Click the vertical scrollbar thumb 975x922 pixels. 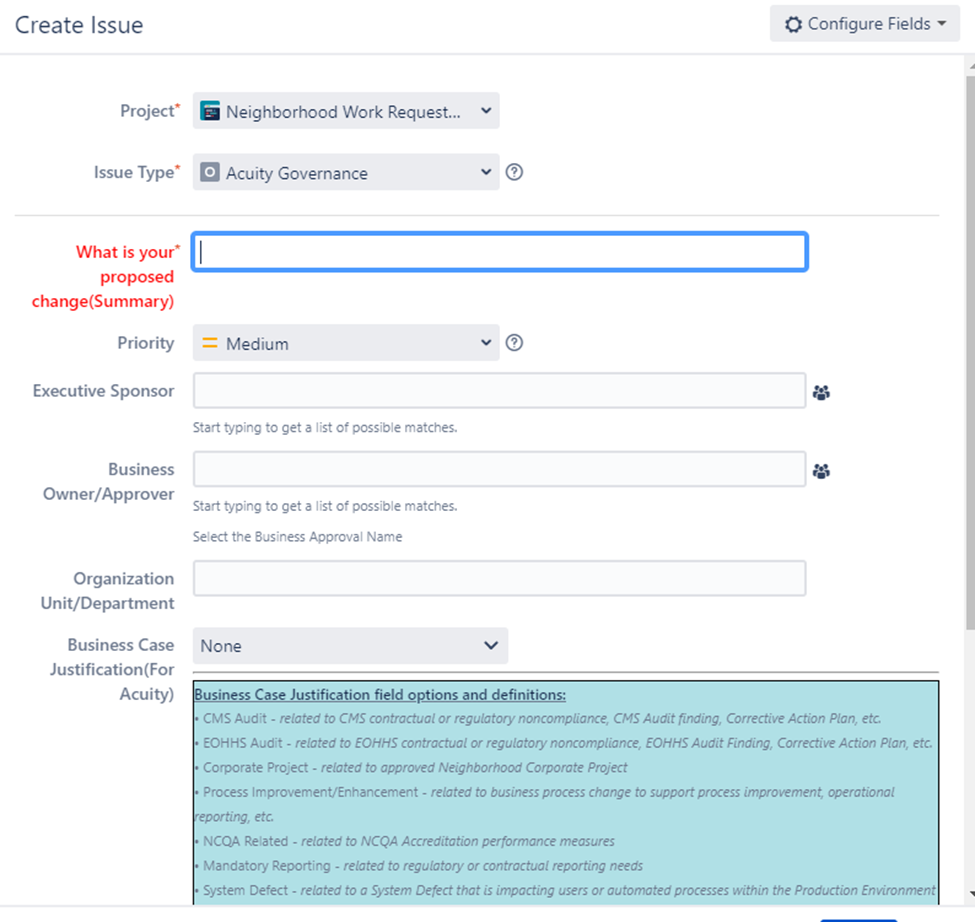point(970,353)
